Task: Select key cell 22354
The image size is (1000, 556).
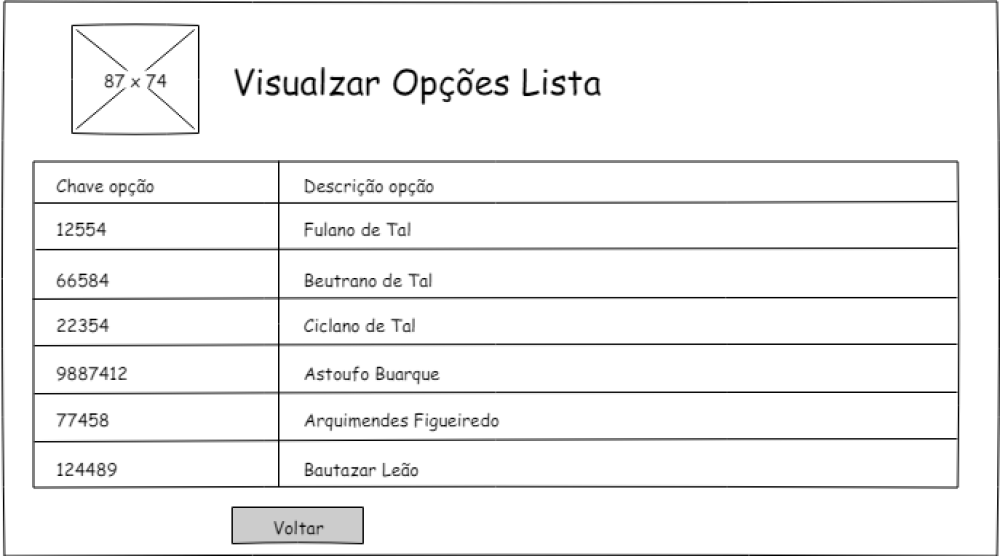Action: pyautogui.click(x=82, y=326)
